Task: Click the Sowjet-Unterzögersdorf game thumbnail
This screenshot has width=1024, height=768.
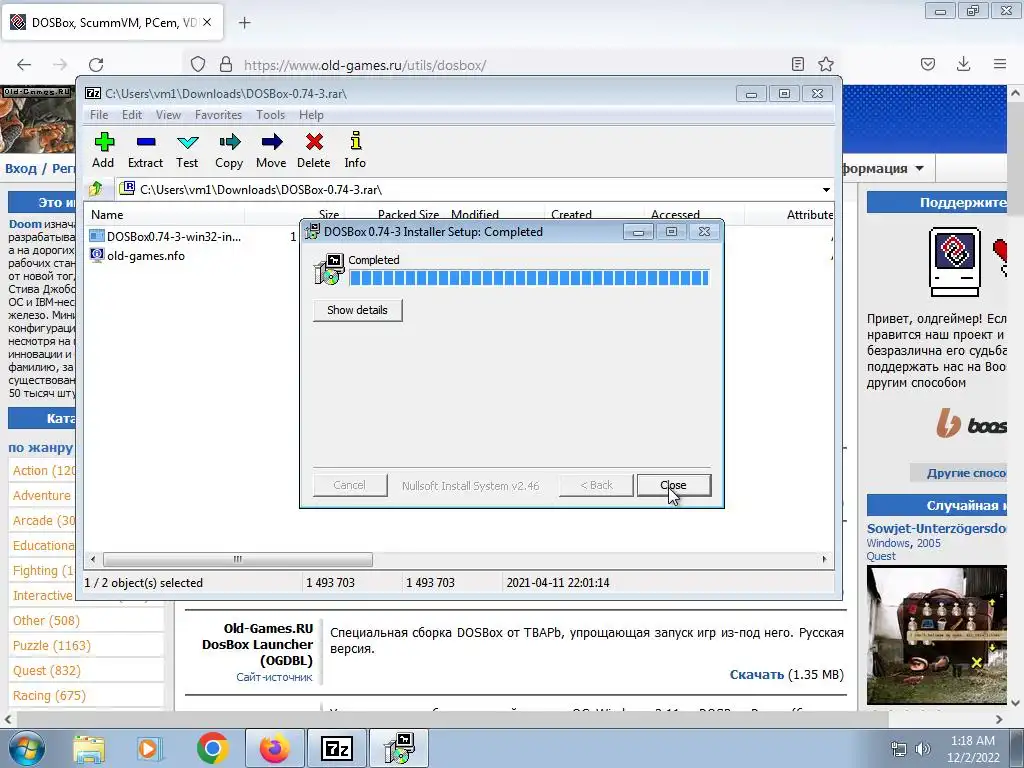Action: (x=936, y=635)
